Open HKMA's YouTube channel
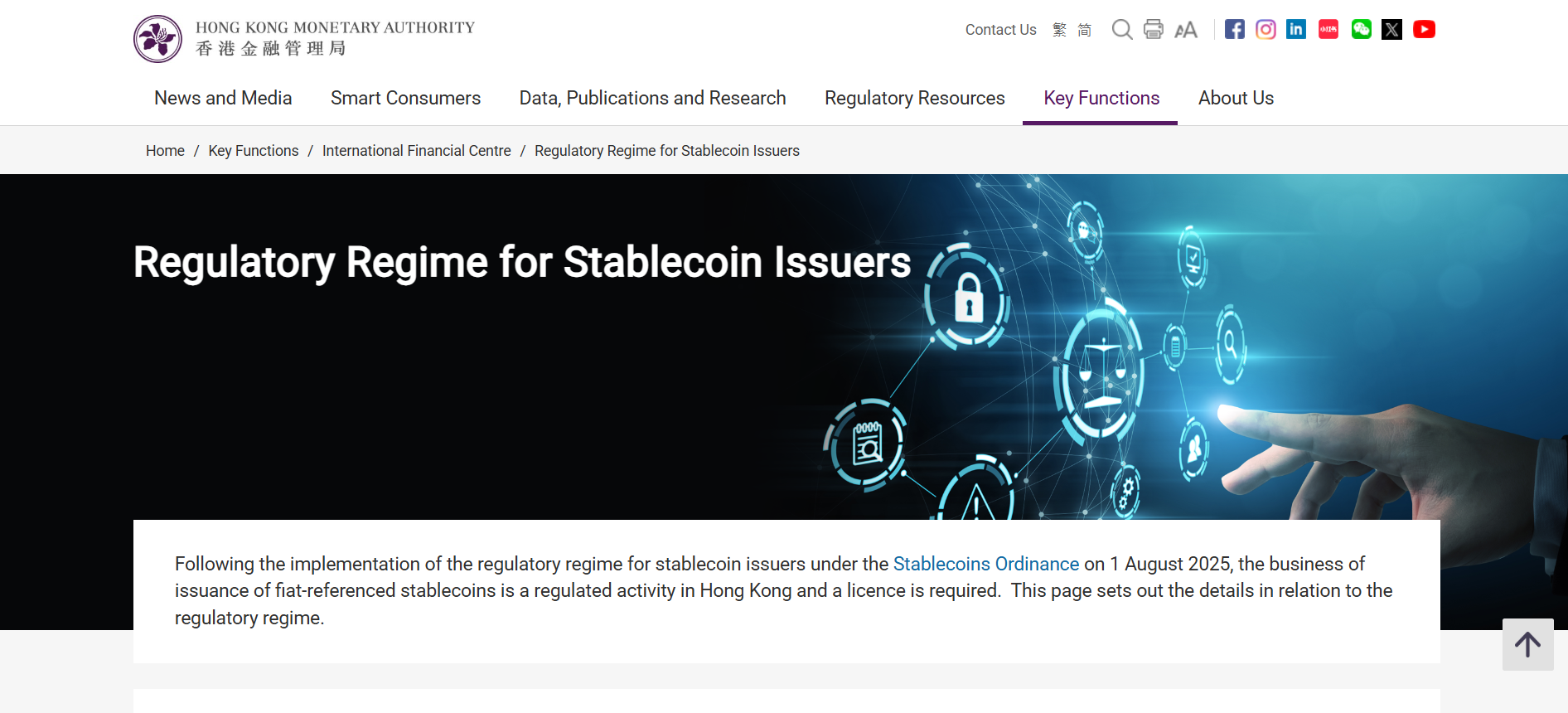Image resolution: width=1568 pixels, height=713 pixels. click(x=1424, y=29)
